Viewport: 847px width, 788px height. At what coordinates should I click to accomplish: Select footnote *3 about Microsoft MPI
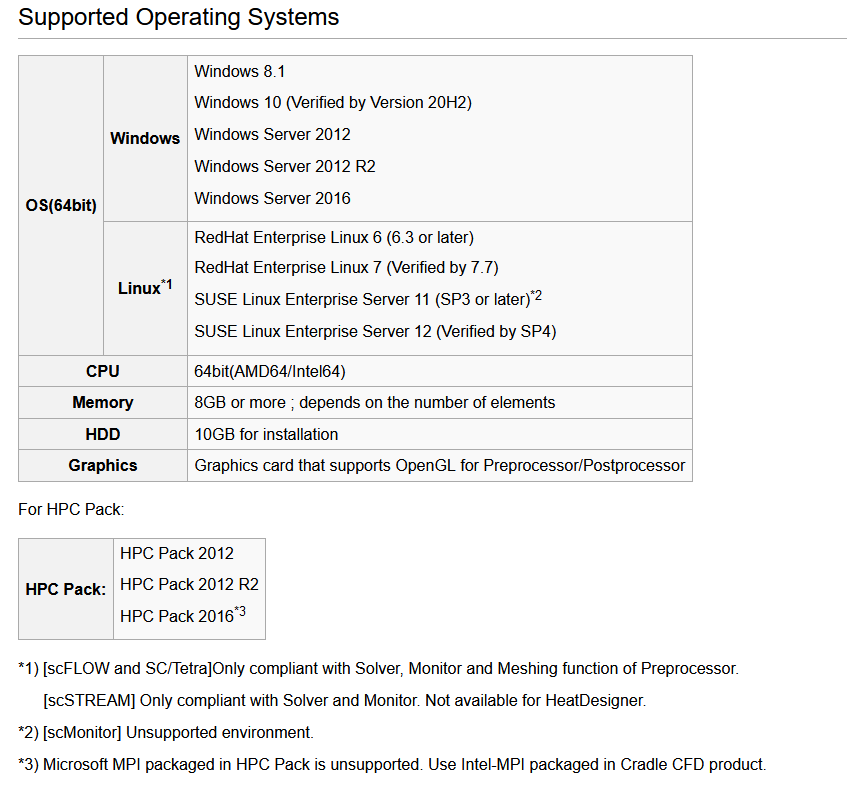pos(392,764)
